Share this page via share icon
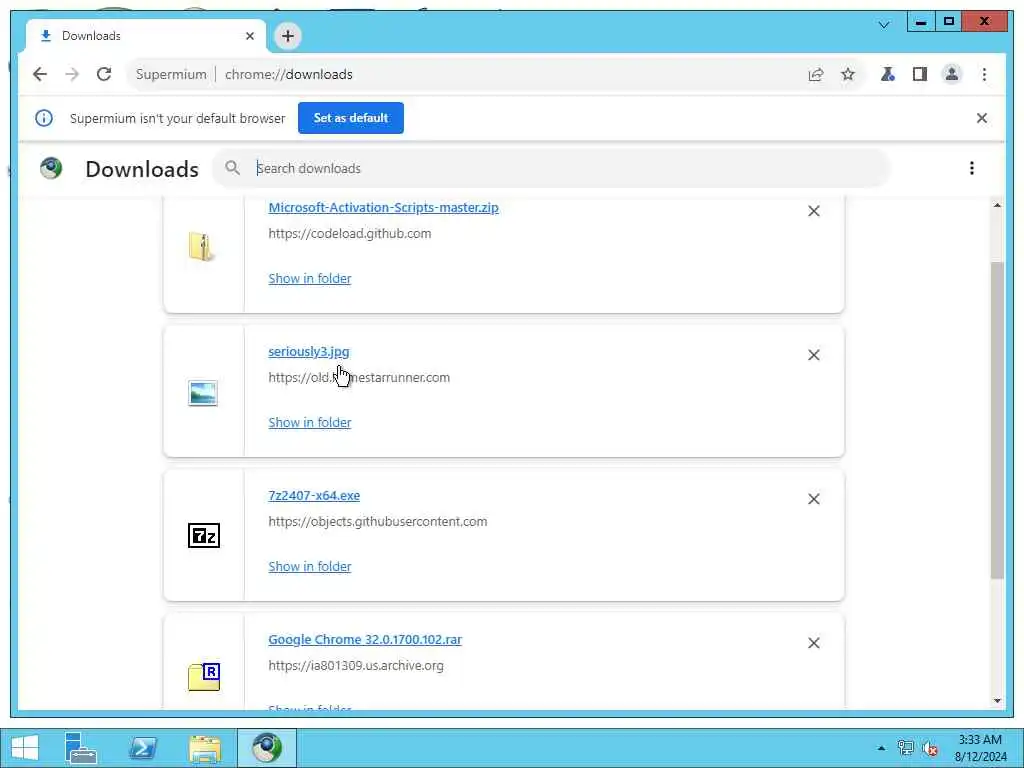Image resolution: width=1024 pixels, height=768 pixels. click(x=816, y=74)
